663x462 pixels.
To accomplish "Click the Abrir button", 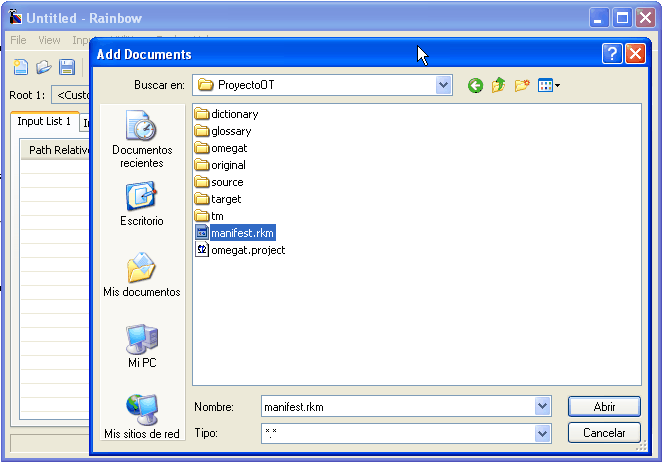I will (x=604, y=407).
